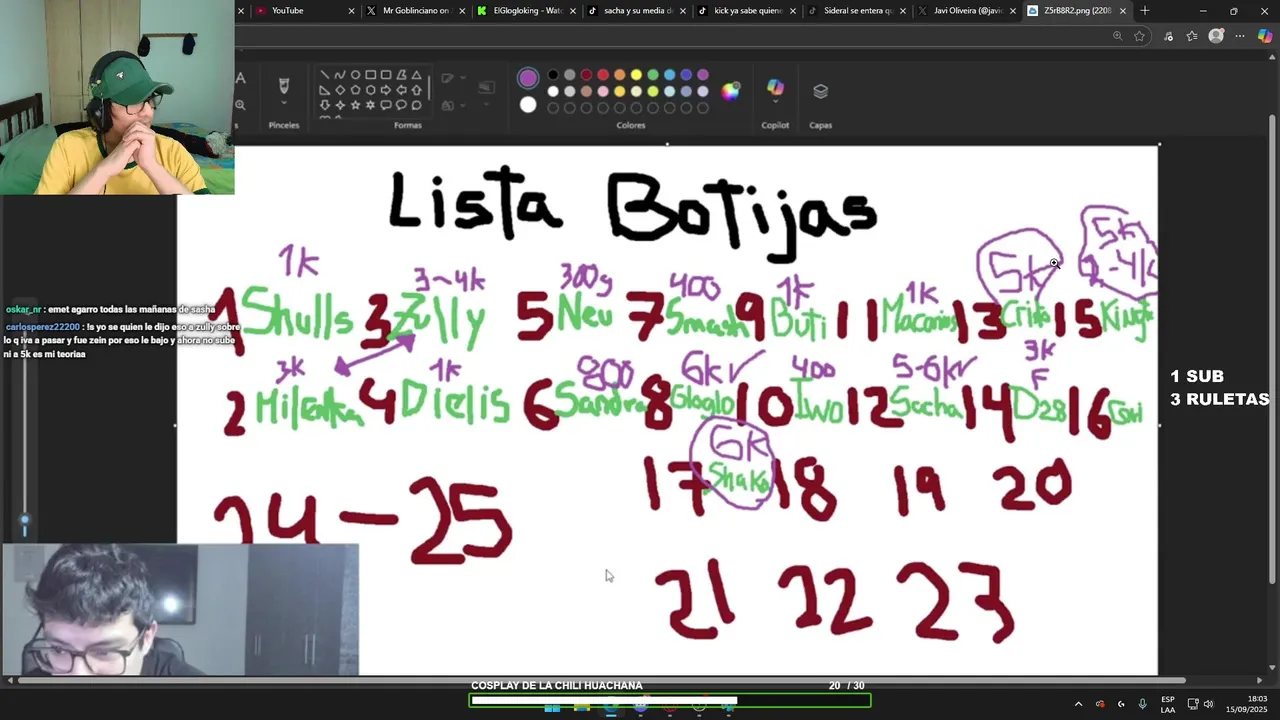Open the browser profile avatar

click(1216, 36)
